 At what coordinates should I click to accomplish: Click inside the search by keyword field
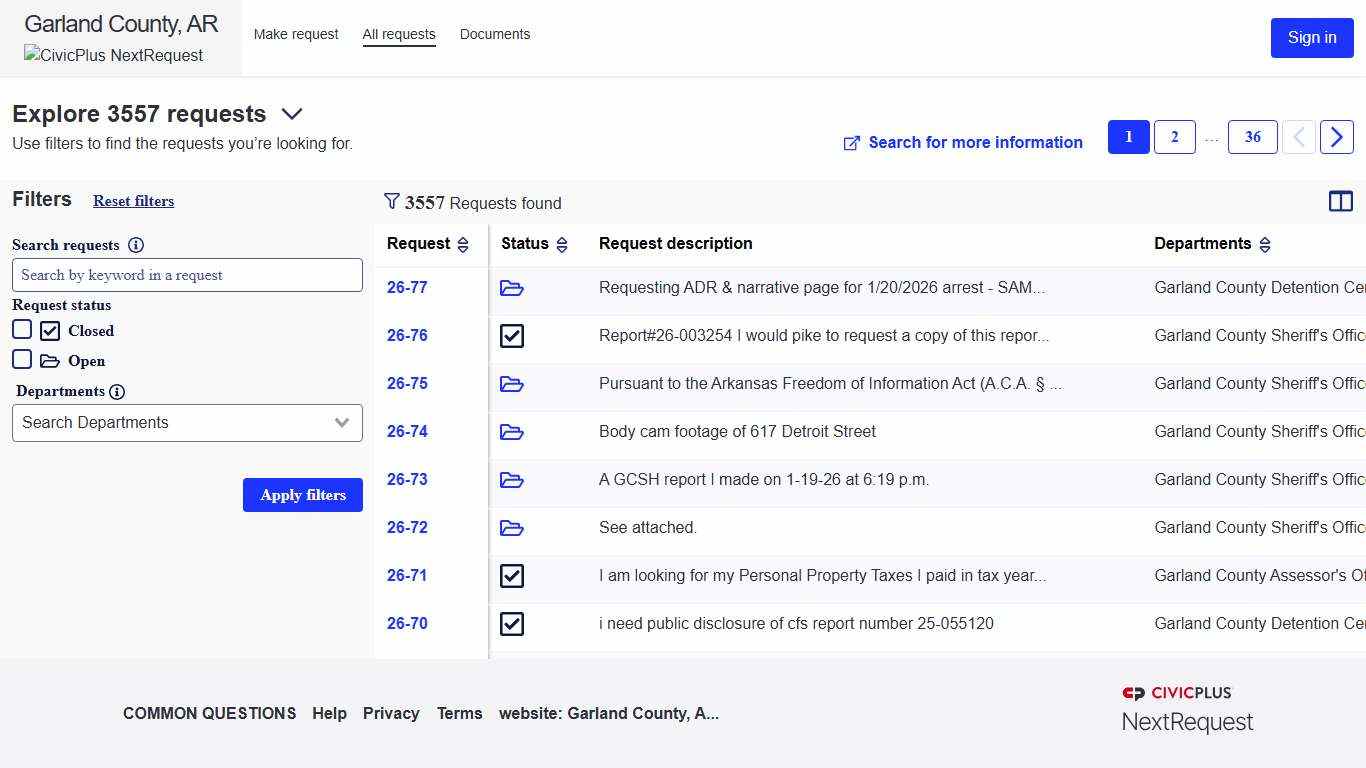click(x=187, y=275)
